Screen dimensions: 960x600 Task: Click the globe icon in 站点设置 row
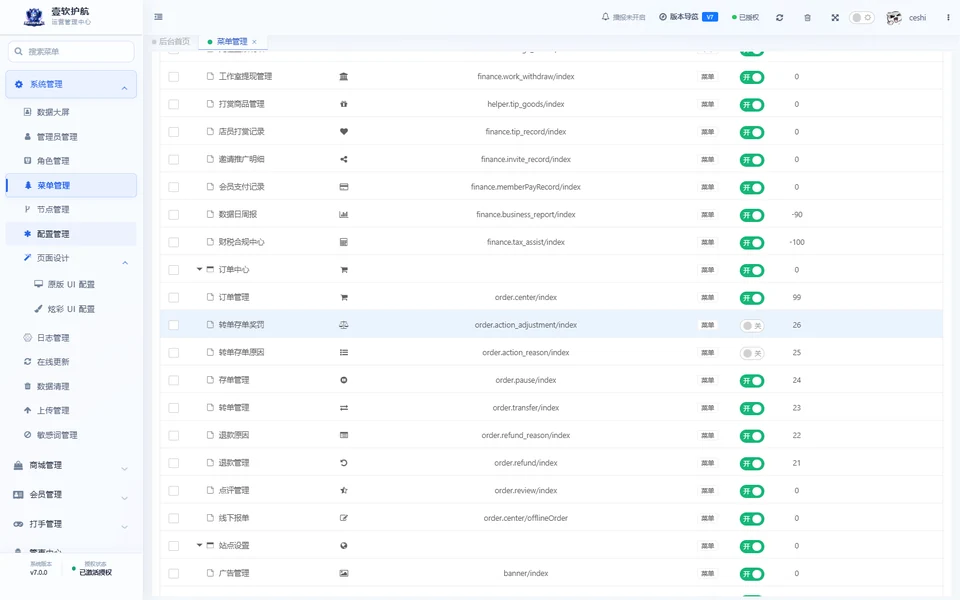coord(343,546)
